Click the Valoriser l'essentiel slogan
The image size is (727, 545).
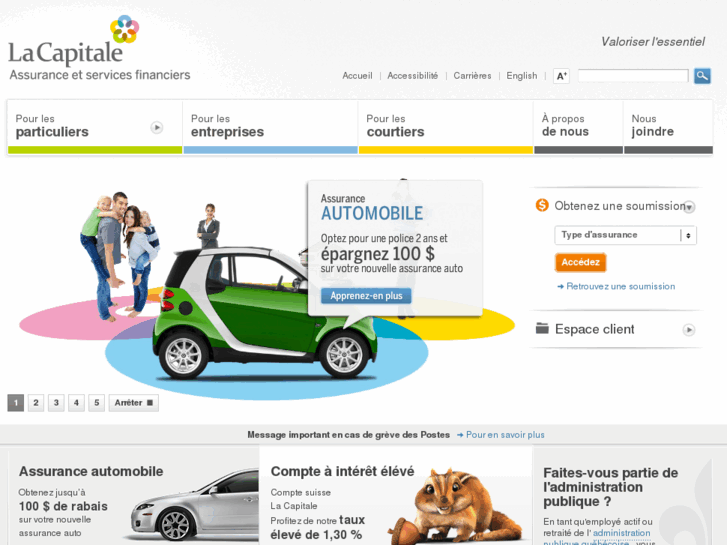pos(653,42)
